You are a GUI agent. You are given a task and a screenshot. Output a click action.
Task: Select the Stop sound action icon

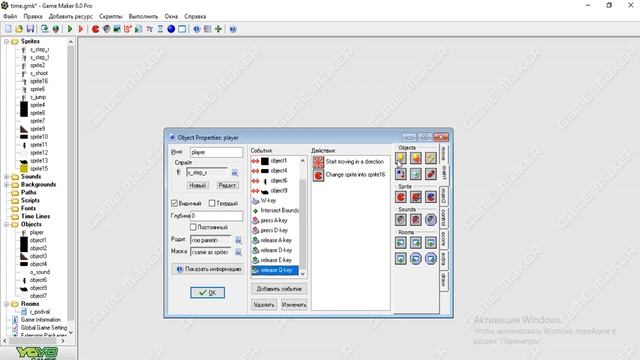416,220
